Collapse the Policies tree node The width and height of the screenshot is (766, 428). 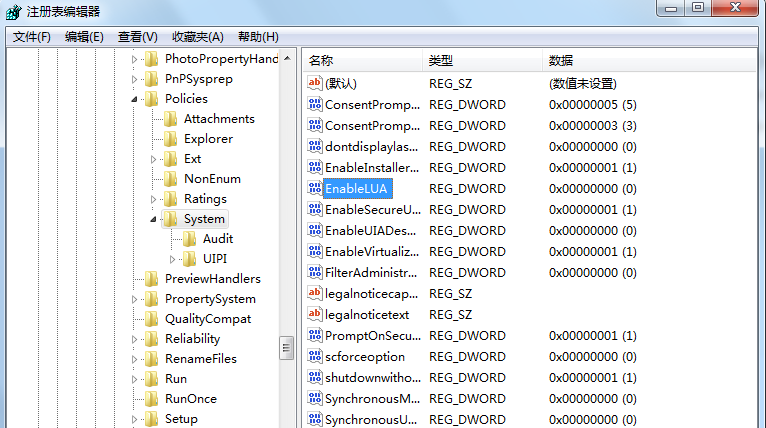[134, 99]
